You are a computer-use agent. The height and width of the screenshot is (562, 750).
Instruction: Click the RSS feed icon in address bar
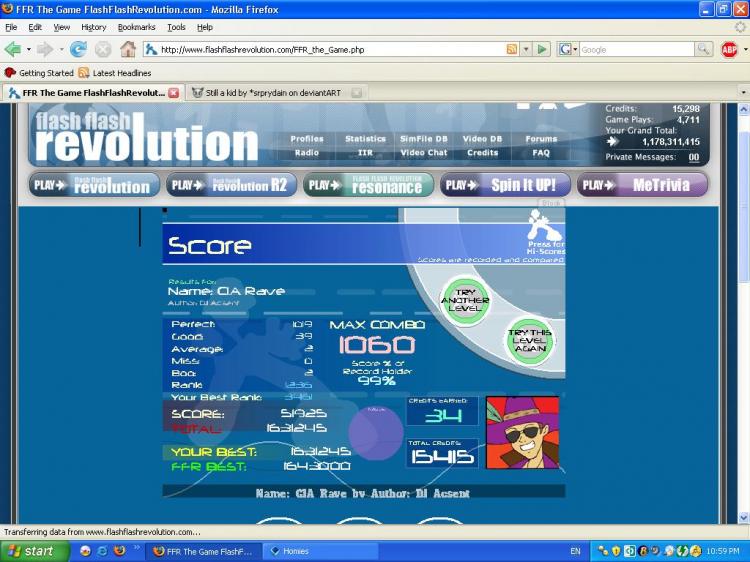[x=512, y=49]
